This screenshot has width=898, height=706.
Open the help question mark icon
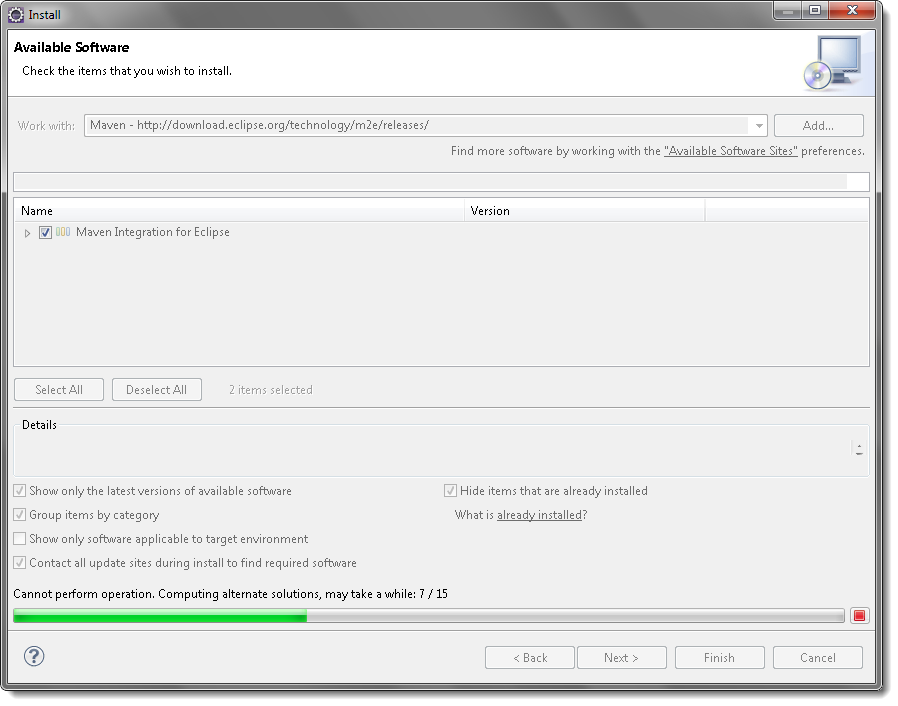[34, 656]
